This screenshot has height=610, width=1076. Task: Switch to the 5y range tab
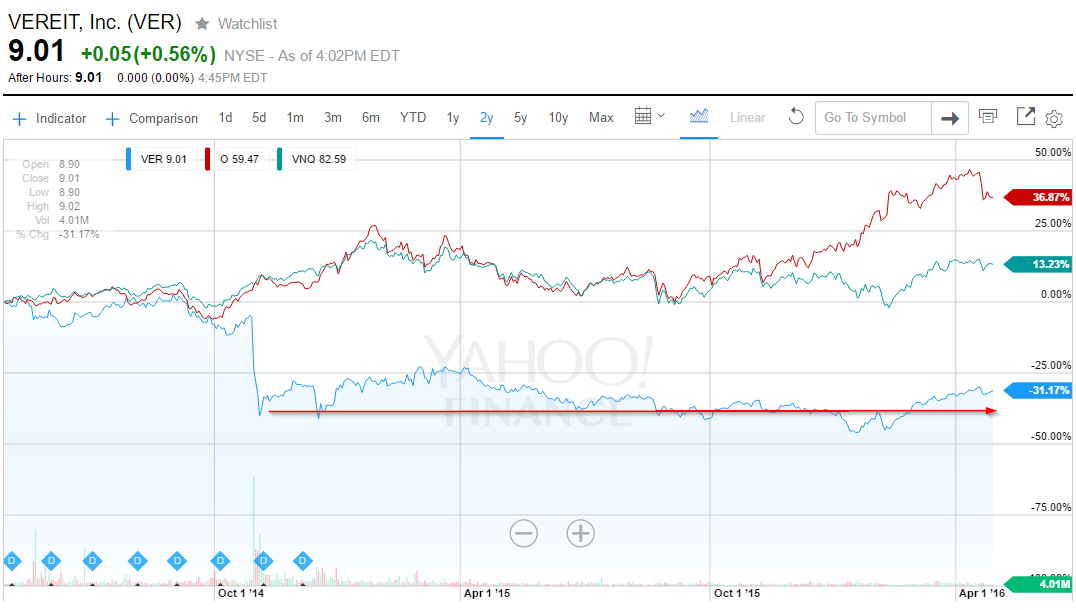click(x=519, y=117)
